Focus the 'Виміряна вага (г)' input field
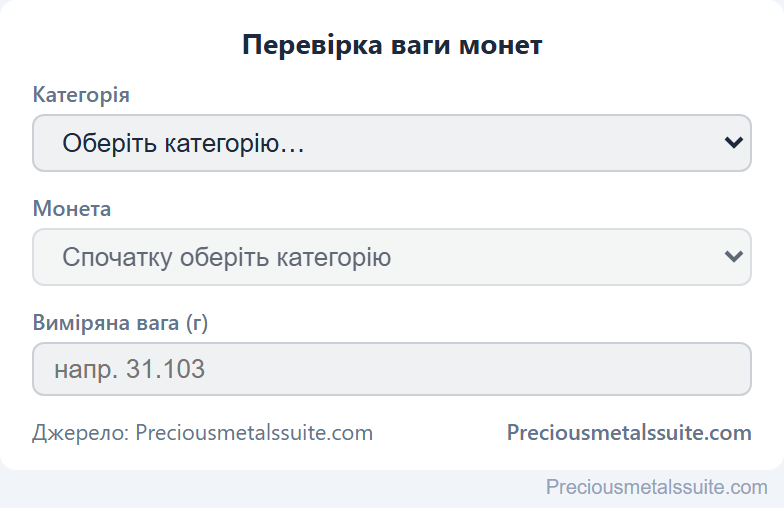 pyautogui.click(x=392, y=369)
